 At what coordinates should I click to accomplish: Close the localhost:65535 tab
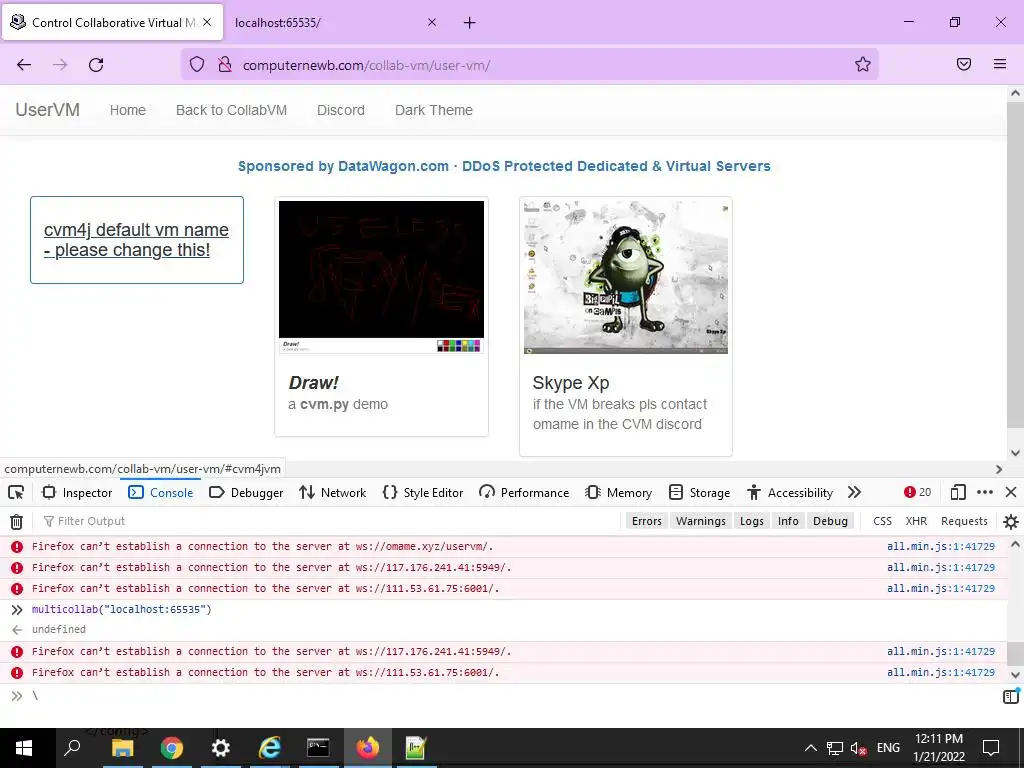click(432, 22)
